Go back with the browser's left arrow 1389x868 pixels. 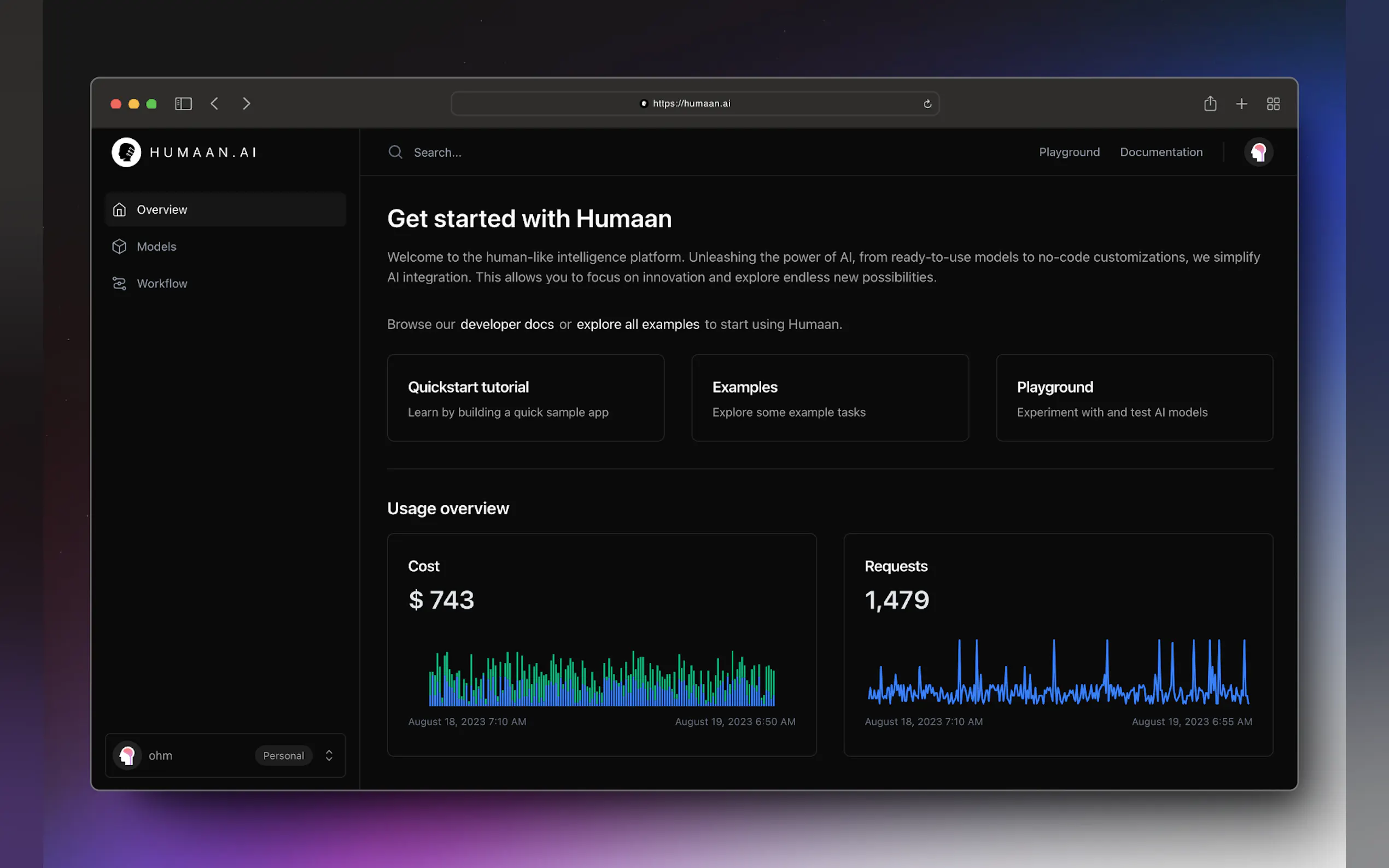click(214, 104)
